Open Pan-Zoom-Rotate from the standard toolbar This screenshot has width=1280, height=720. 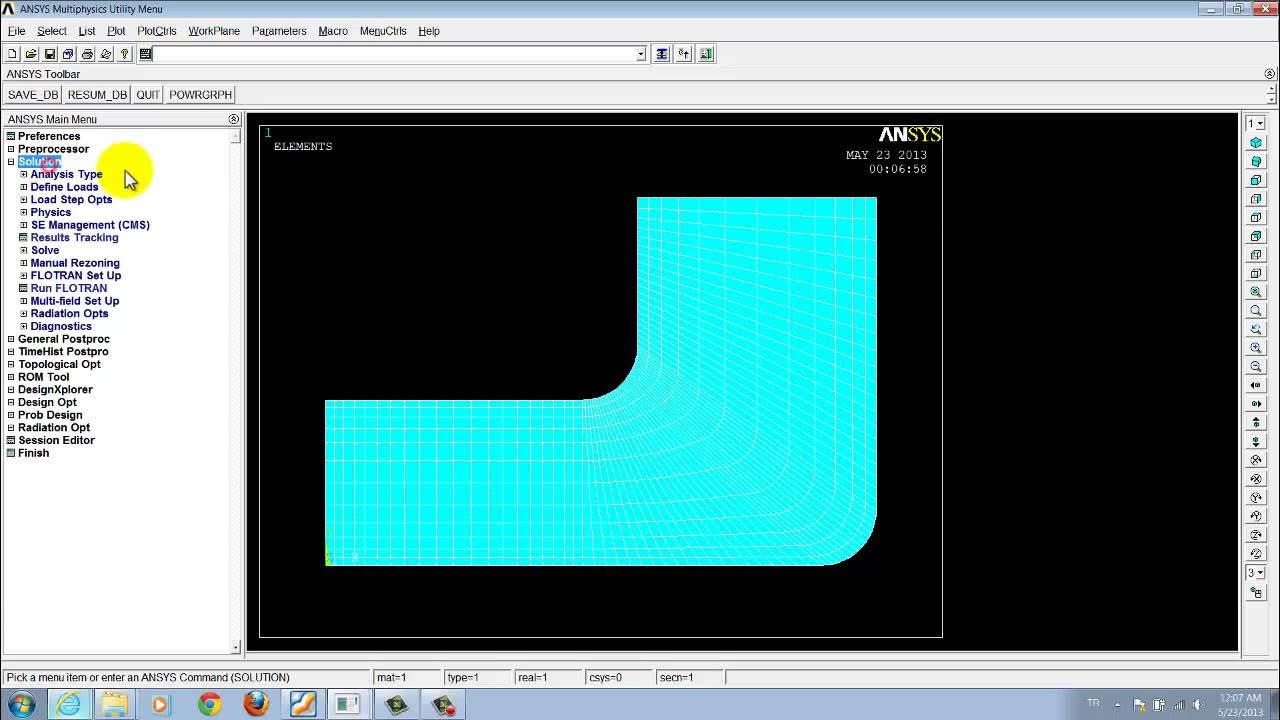(68, 54)
